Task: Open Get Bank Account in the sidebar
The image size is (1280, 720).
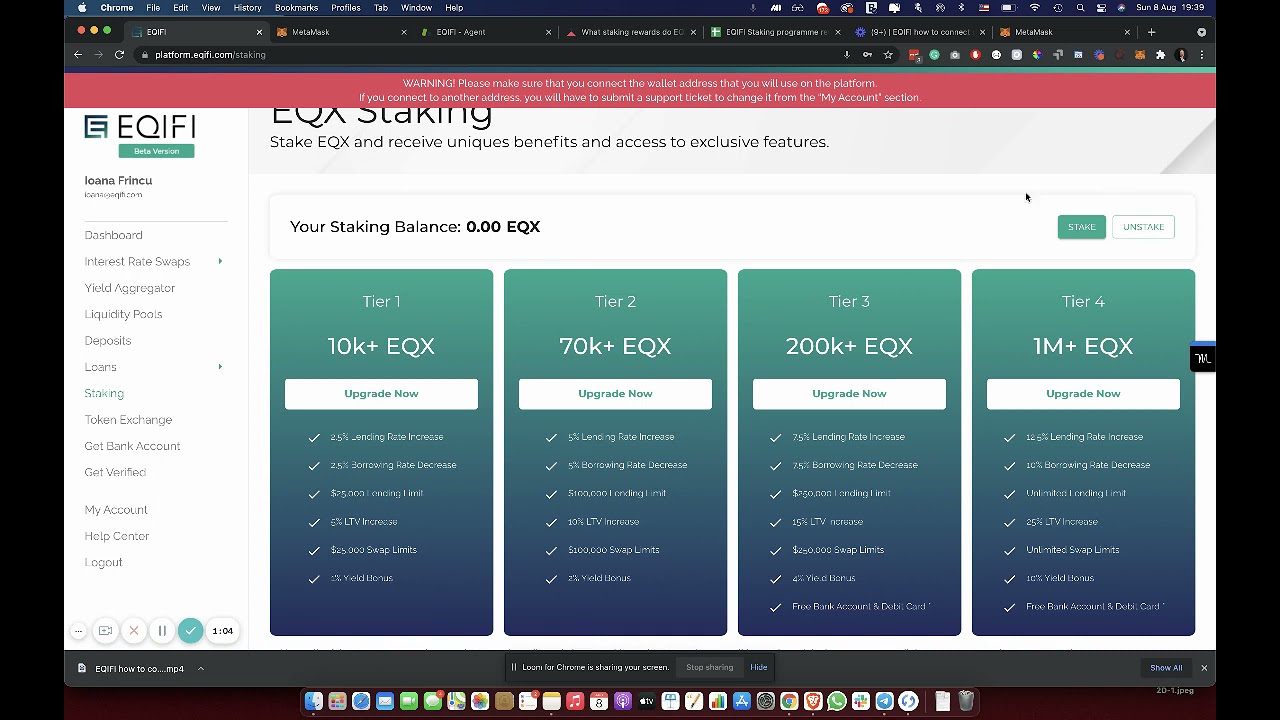Action: click(x=133, y=446)
